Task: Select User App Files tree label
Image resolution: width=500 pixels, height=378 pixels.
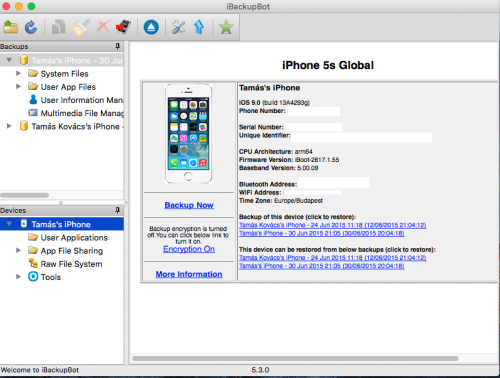Action: point(68,87)
